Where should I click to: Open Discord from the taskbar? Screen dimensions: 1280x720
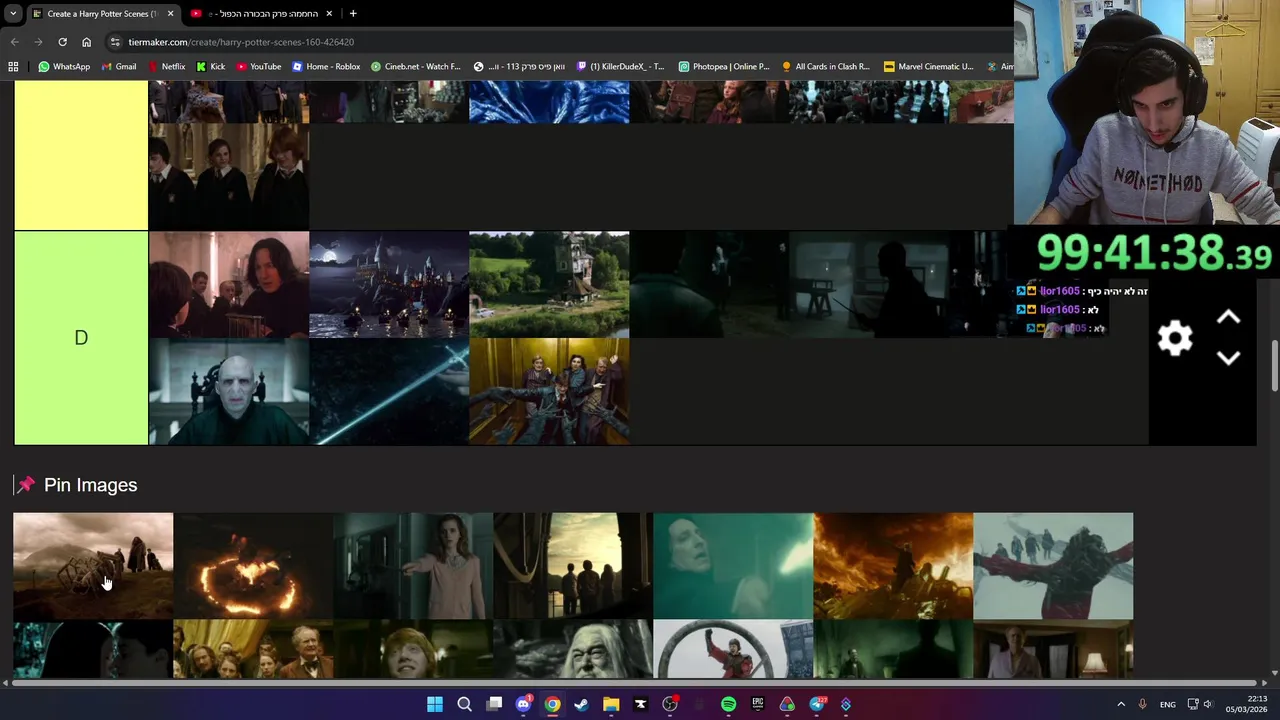click(523, 704)
